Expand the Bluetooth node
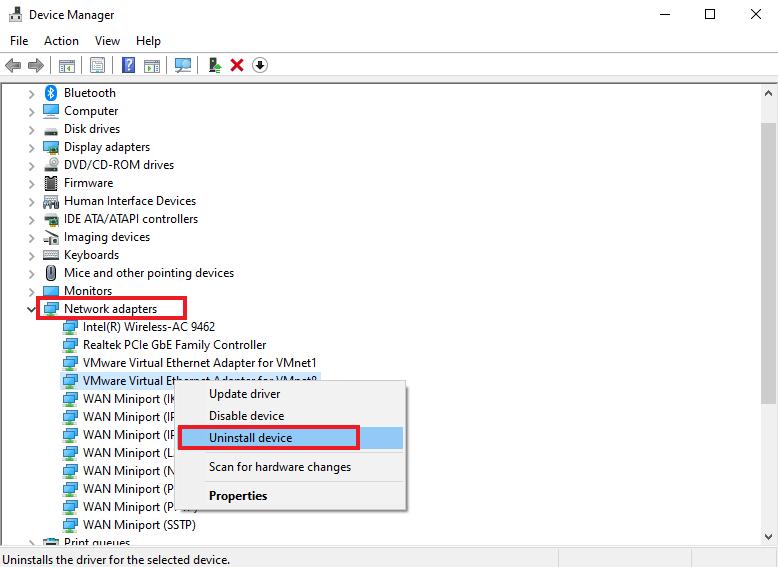The width and height of the screenshot is (778, 567). (x=31, y=93)
